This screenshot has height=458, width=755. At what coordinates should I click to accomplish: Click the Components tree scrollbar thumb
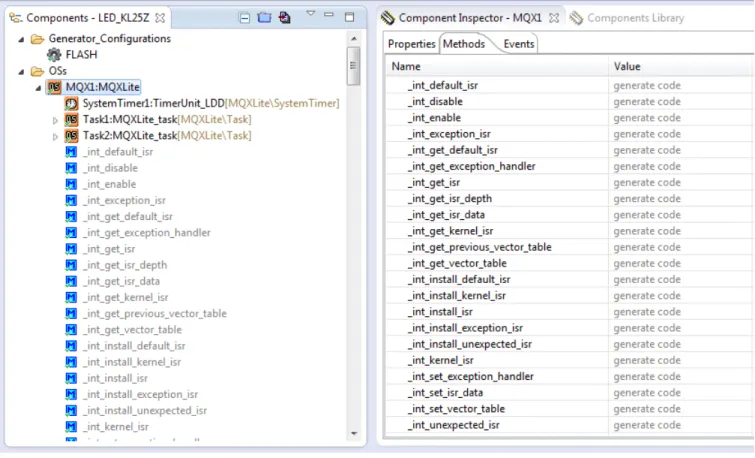tap(353, 66)
